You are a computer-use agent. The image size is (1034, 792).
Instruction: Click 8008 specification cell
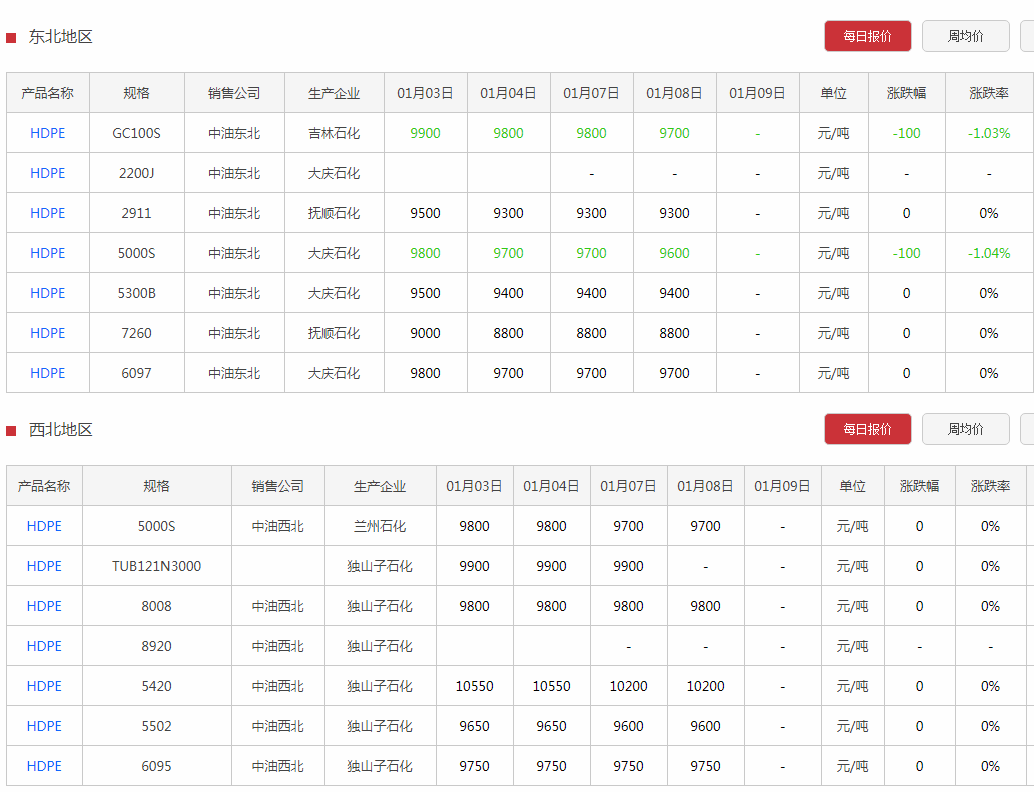156,606
